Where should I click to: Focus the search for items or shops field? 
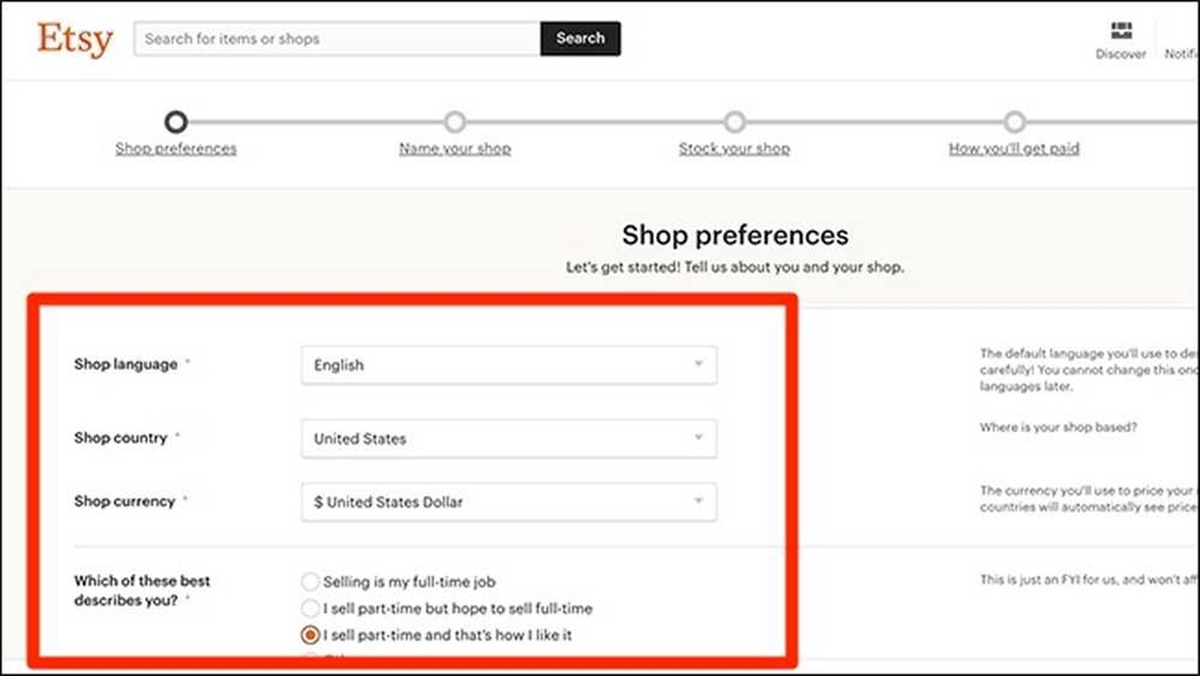(338, 39)
